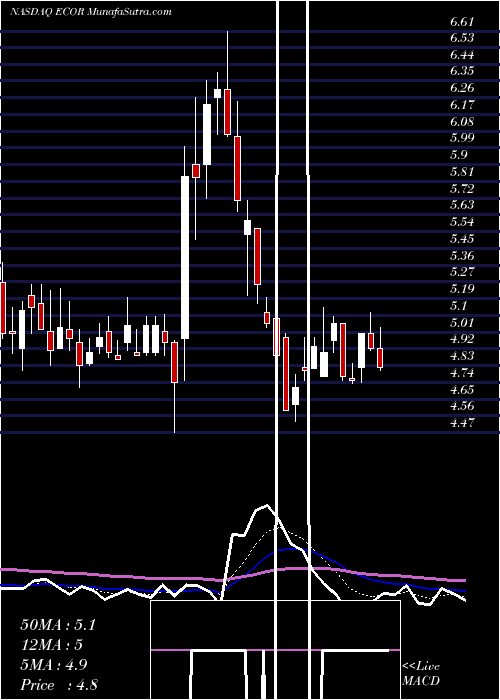
Task: Click the 4.47 price axis label
Action: point(462,423)
